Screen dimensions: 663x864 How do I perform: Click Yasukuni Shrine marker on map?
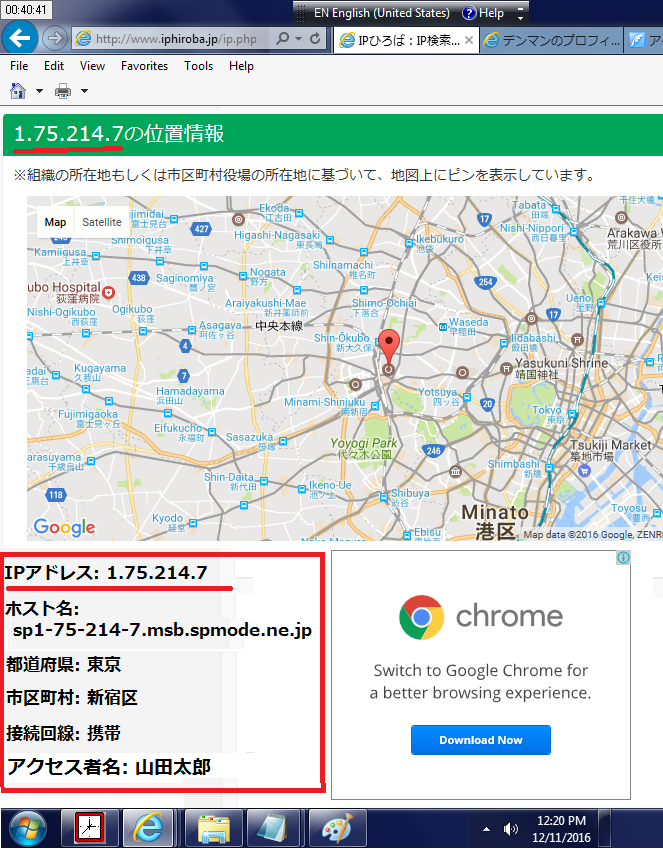pos(506,368)
